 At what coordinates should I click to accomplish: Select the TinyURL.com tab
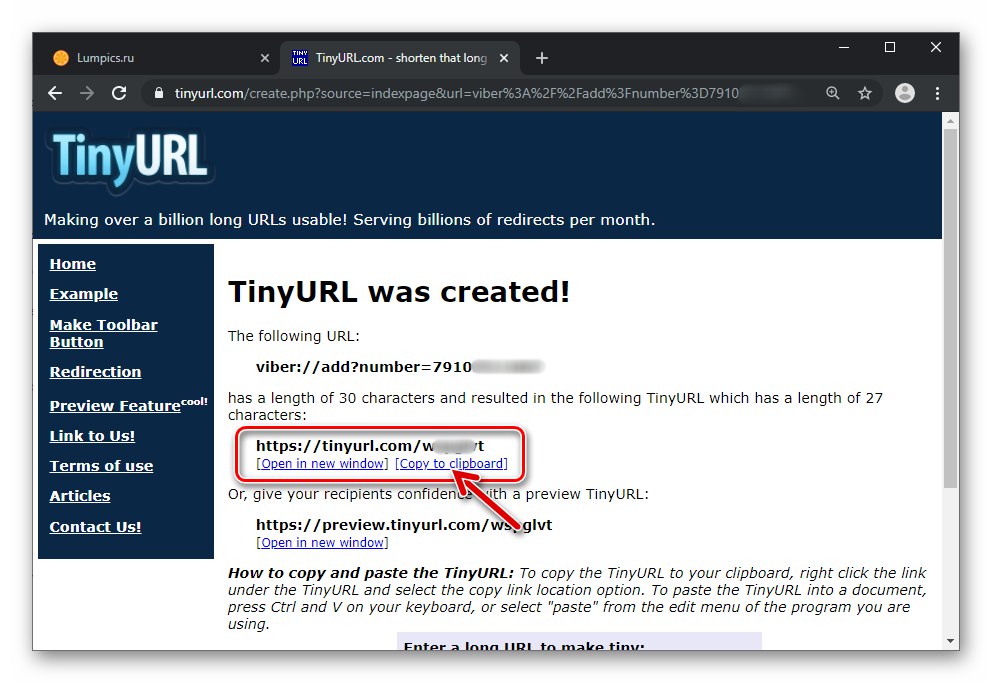(400, 58)
